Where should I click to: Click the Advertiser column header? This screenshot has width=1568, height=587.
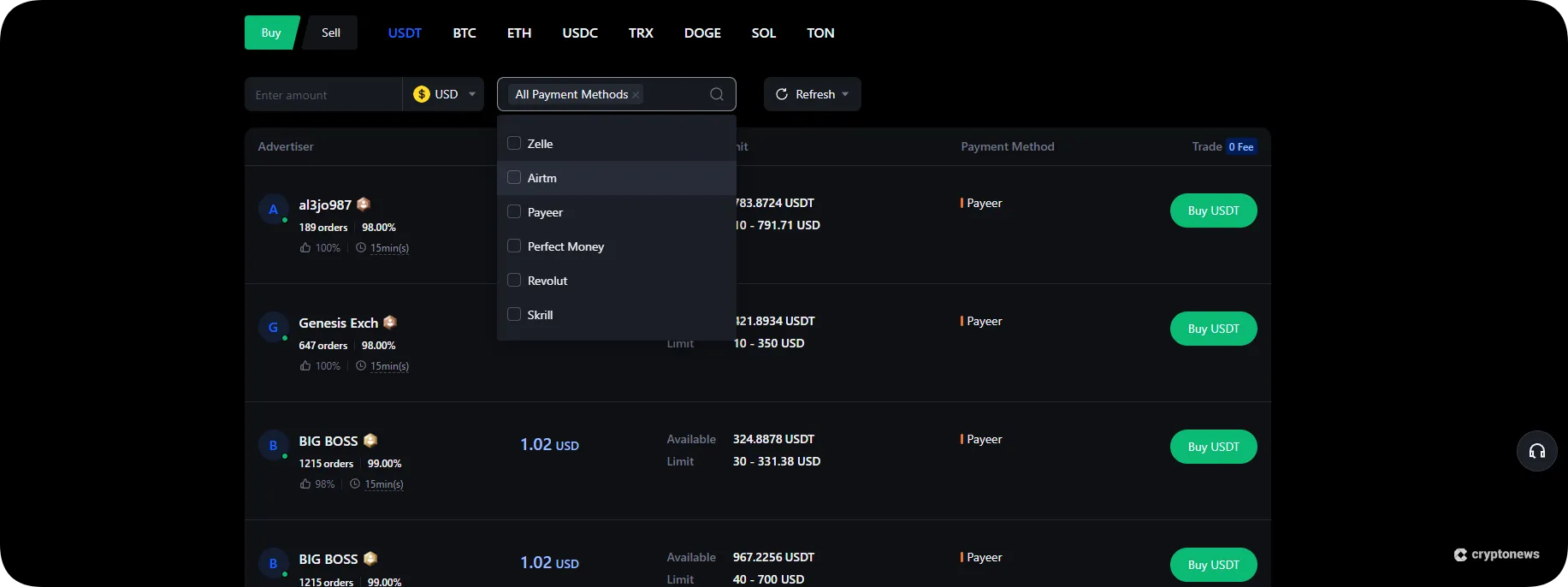pos(286,146)
